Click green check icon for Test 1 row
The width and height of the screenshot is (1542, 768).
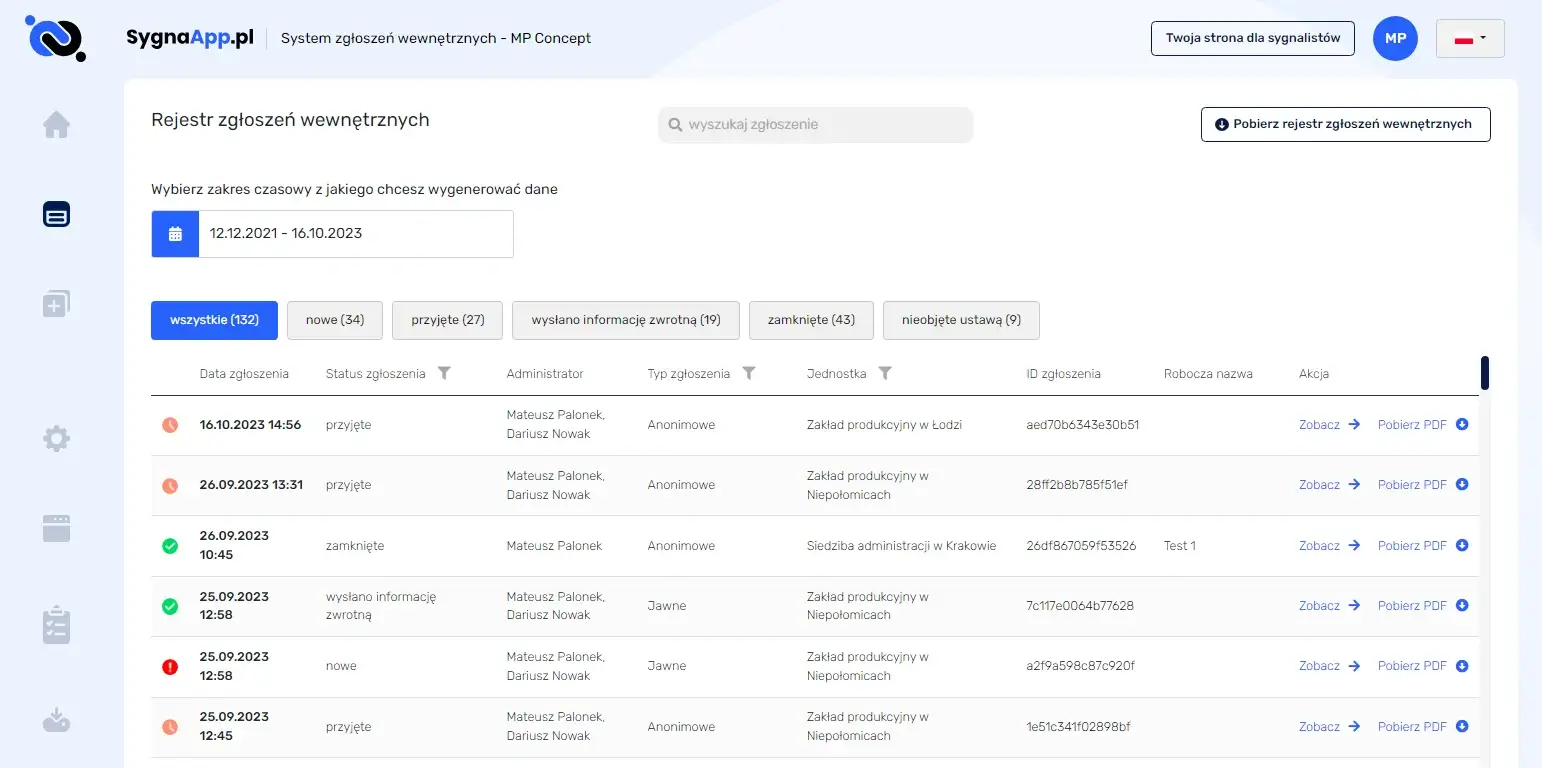[x=170, y=546]
